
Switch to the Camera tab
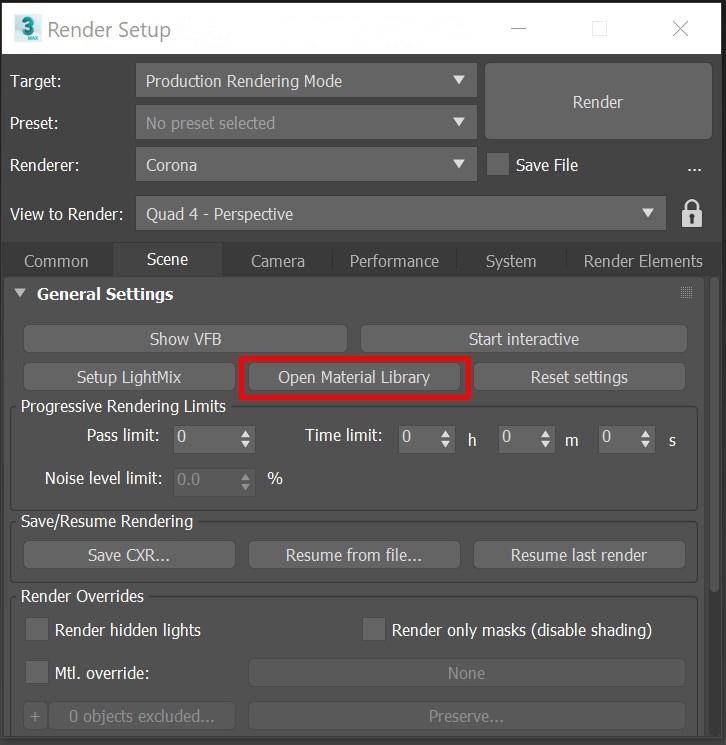point(277,261)
